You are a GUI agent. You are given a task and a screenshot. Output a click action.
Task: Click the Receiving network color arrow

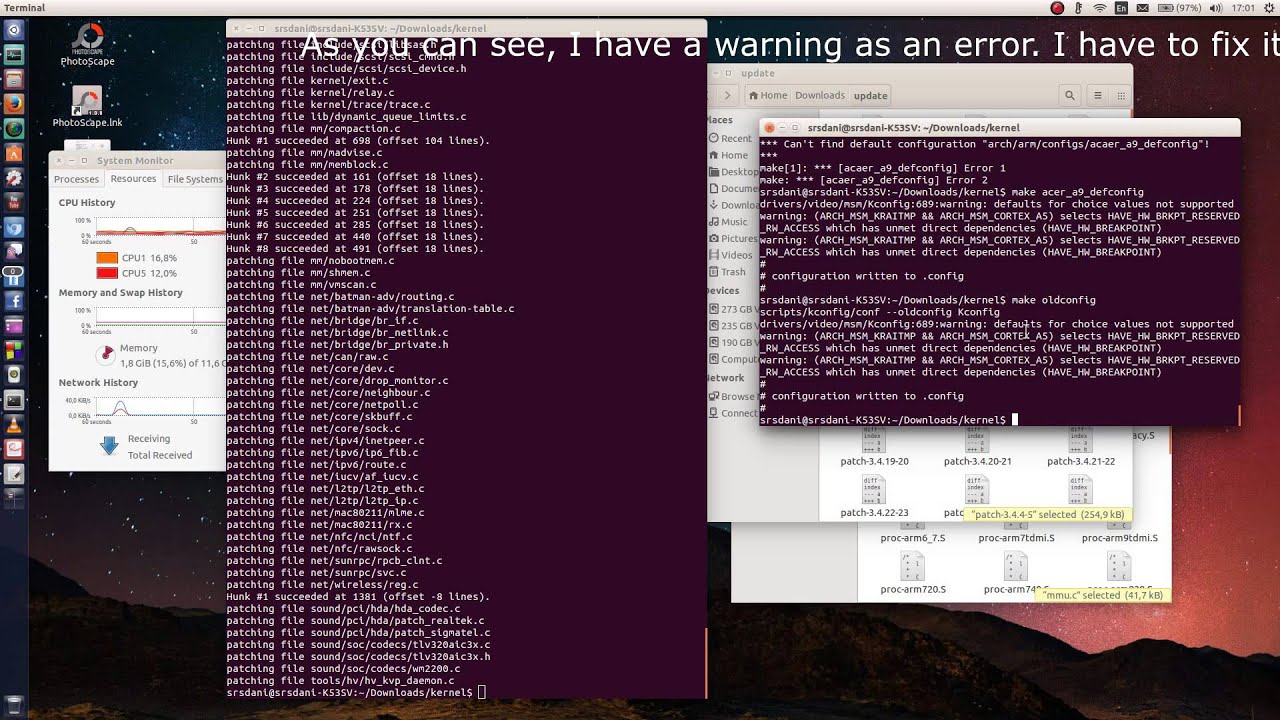pyautogui.click(x=109, y=445)
